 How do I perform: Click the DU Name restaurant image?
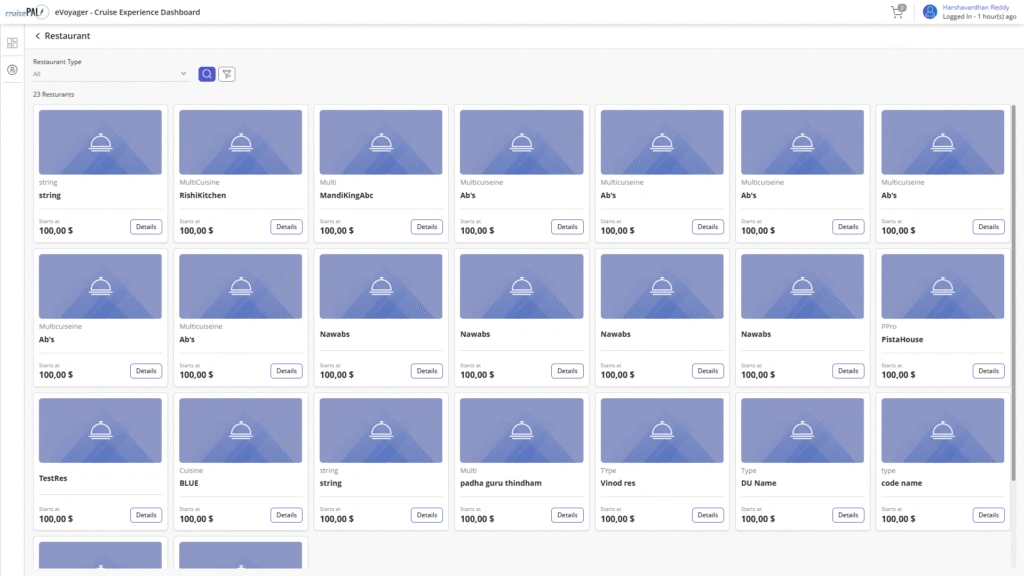[802, 430]
